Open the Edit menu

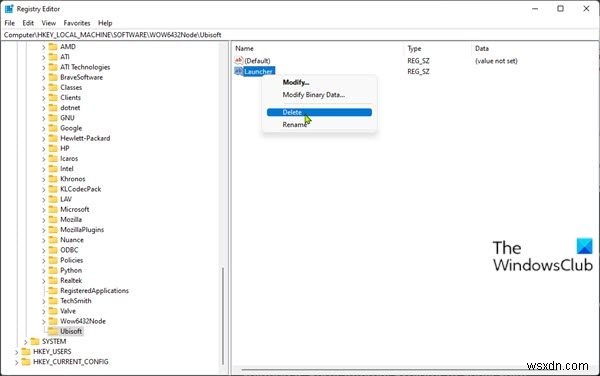pos(28,23)
